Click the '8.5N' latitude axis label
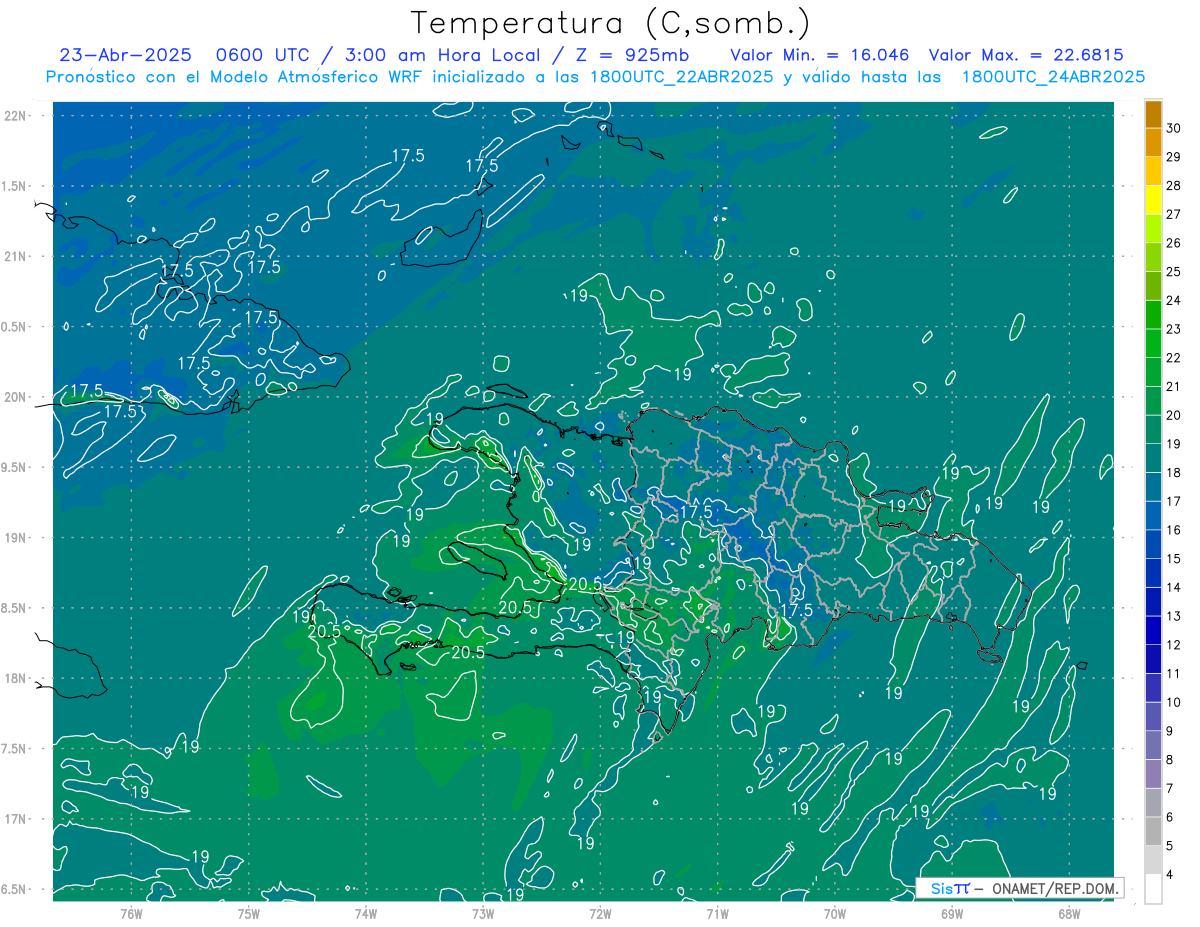This screenshot has width=1200, height=927. 13,608
